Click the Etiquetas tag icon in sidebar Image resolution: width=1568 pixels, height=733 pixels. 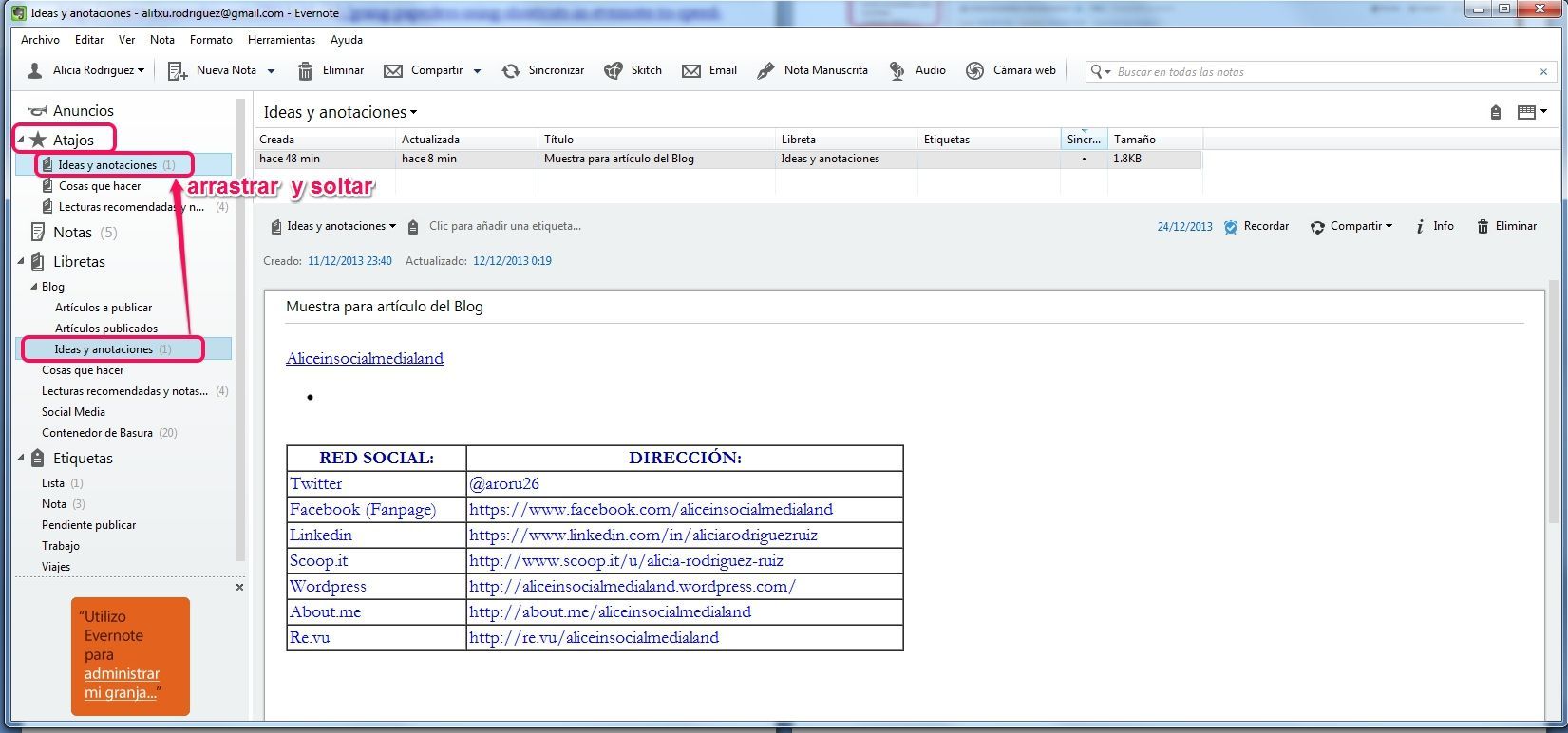(38, 458)
